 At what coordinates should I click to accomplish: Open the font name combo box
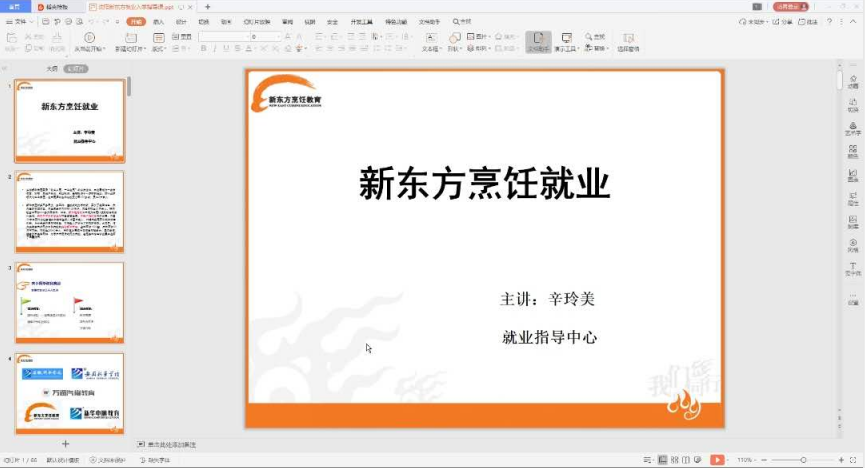click(x=223, y=36)
